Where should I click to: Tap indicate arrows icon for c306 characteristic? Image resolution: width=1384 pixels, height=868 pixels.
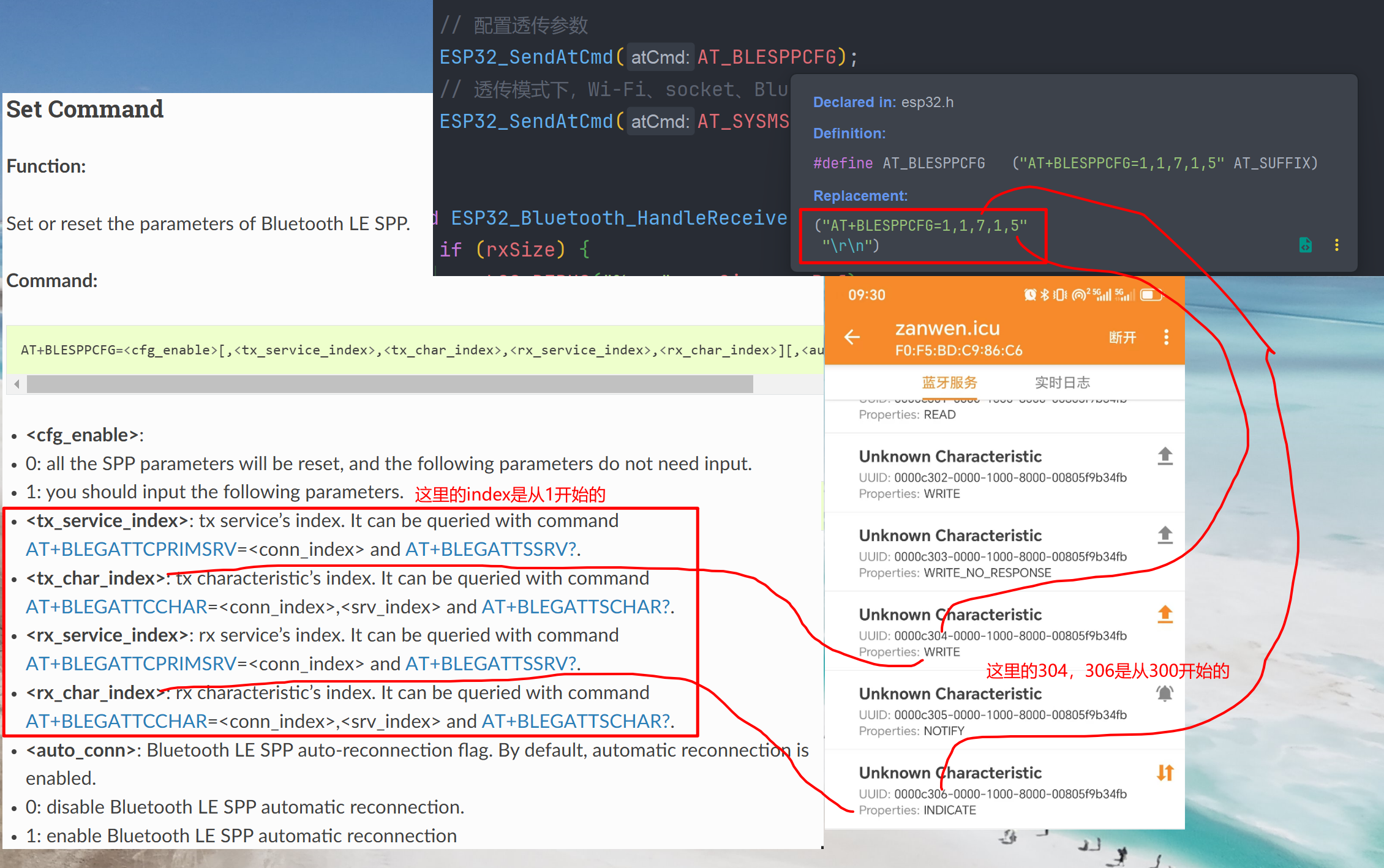pos(1165,773)
